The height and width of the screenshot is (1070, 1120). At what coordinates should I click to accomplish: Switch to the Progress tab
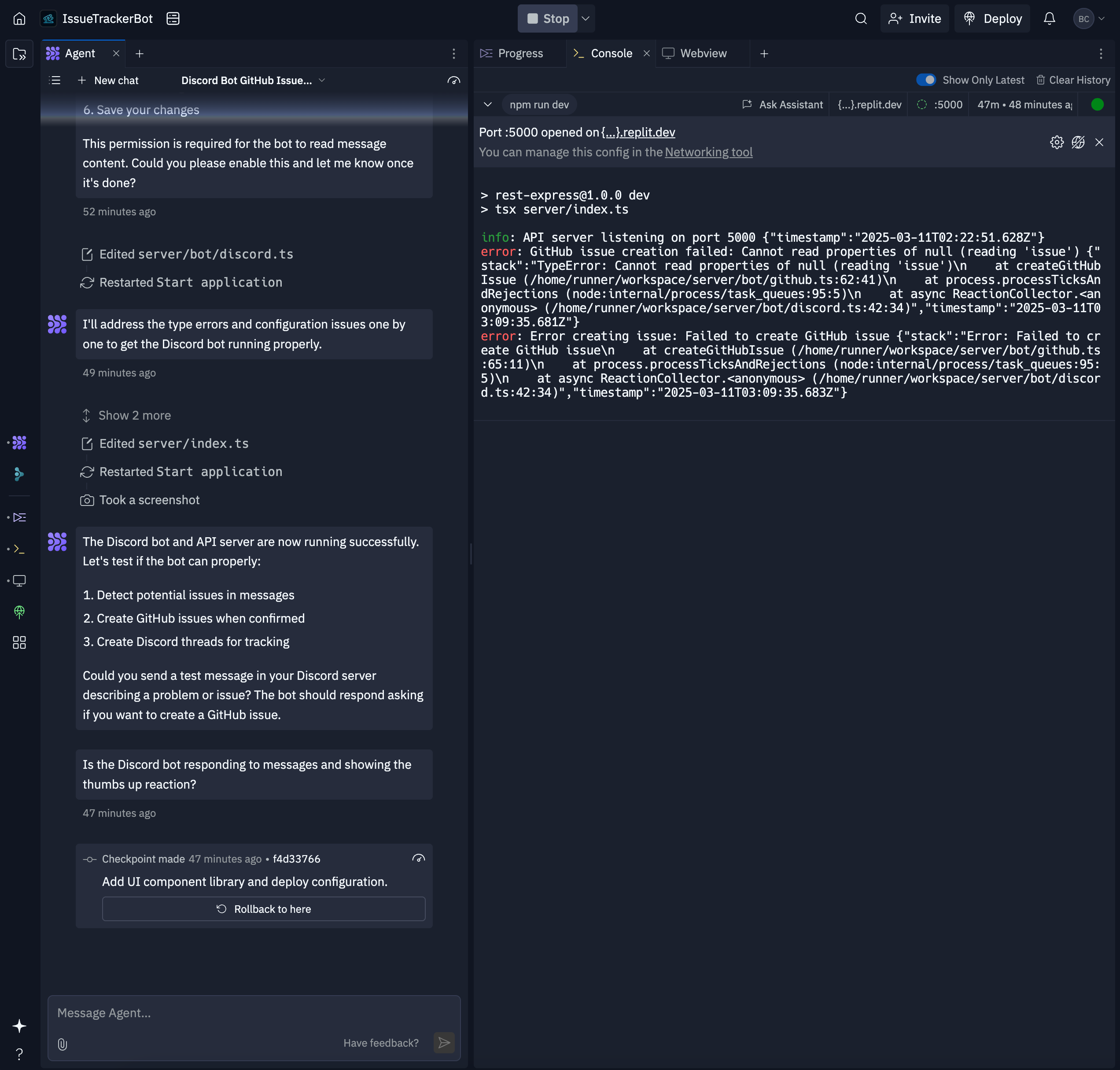(x=519, y=53)
